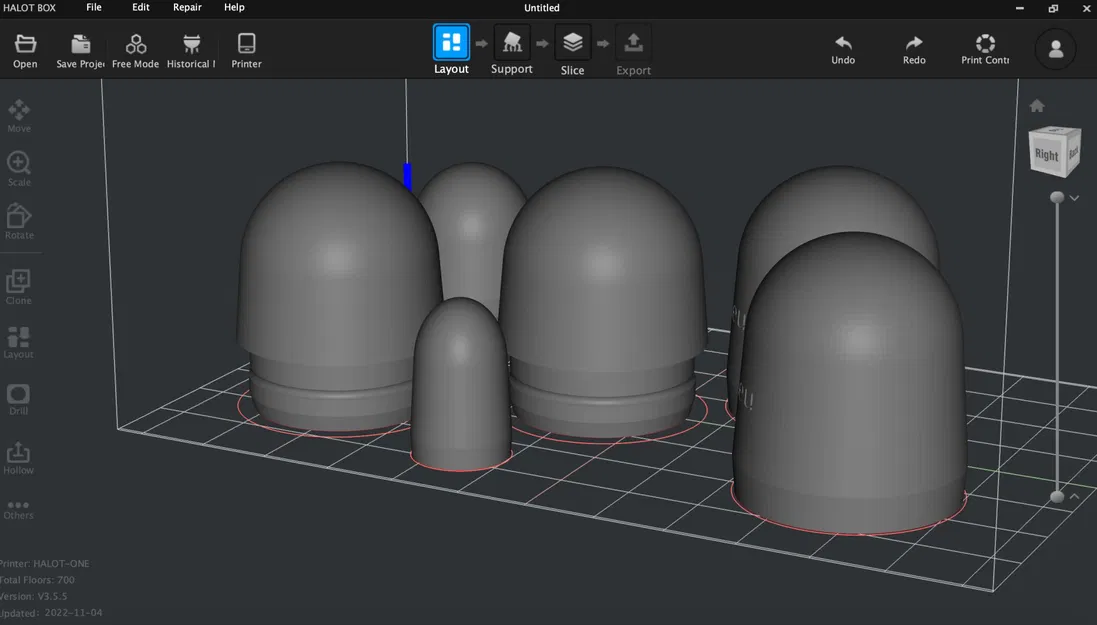
Task: Collapse the clipping slider with the top chevron
Action: (x=1075, y=198)
